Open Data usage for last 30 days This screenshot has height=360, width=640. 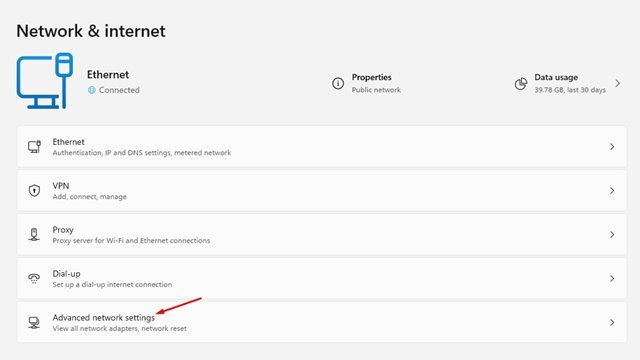pos(568,83)
